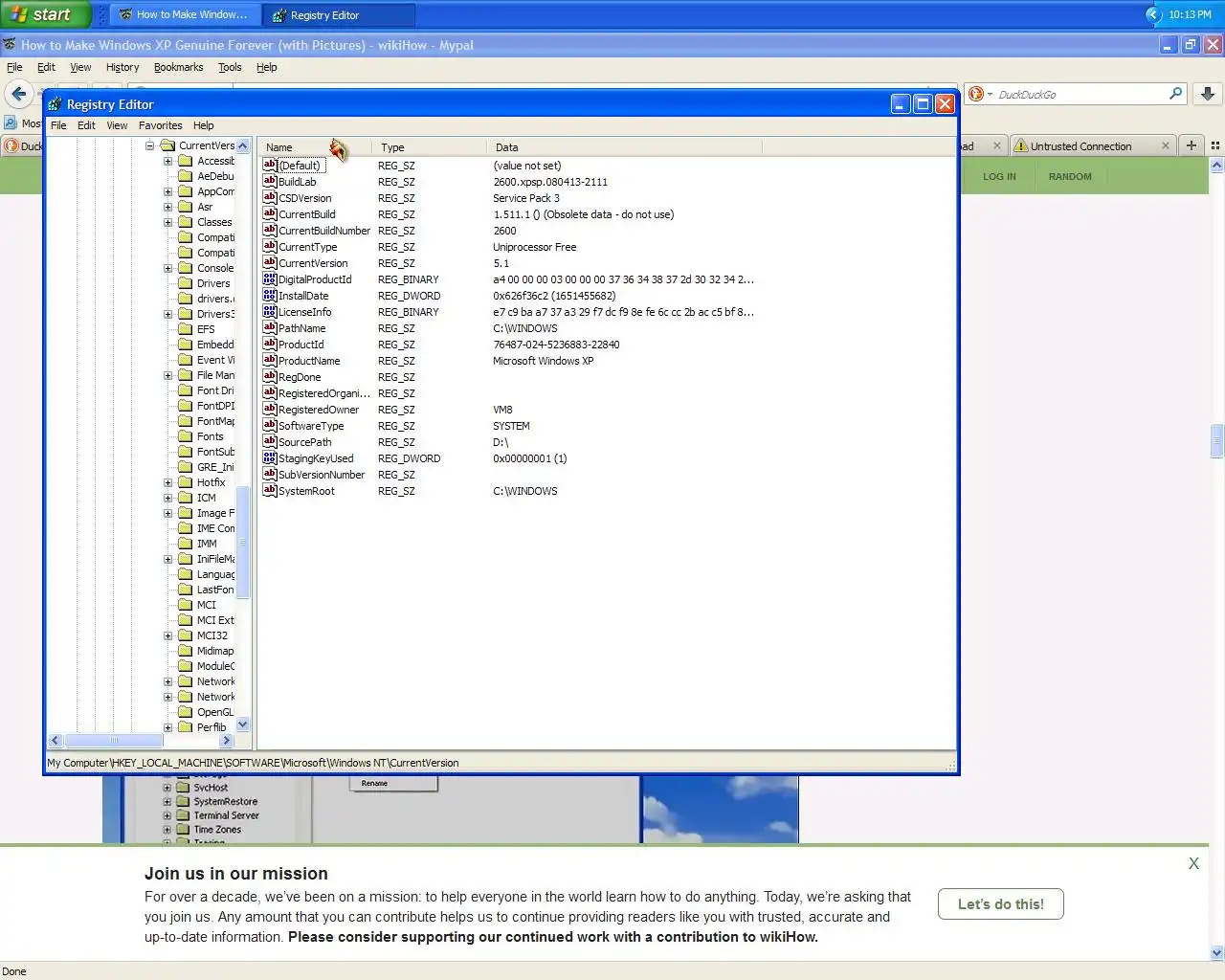The width and height of the screenshot is (1225, 980).
Task: Click the LOG IN link on wikiHow
Action: tap(999, 176)
